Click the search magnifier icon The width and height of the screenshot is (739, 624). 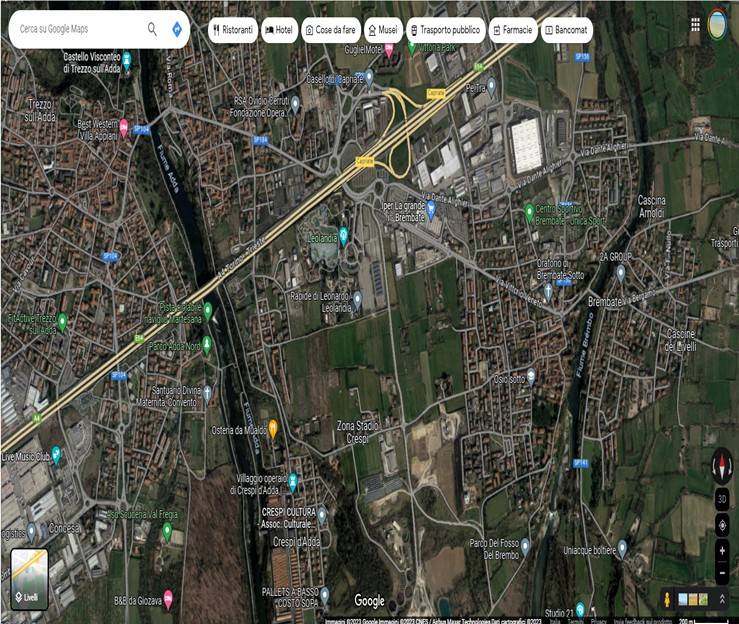pyautogui.click(x=152, y=29)
